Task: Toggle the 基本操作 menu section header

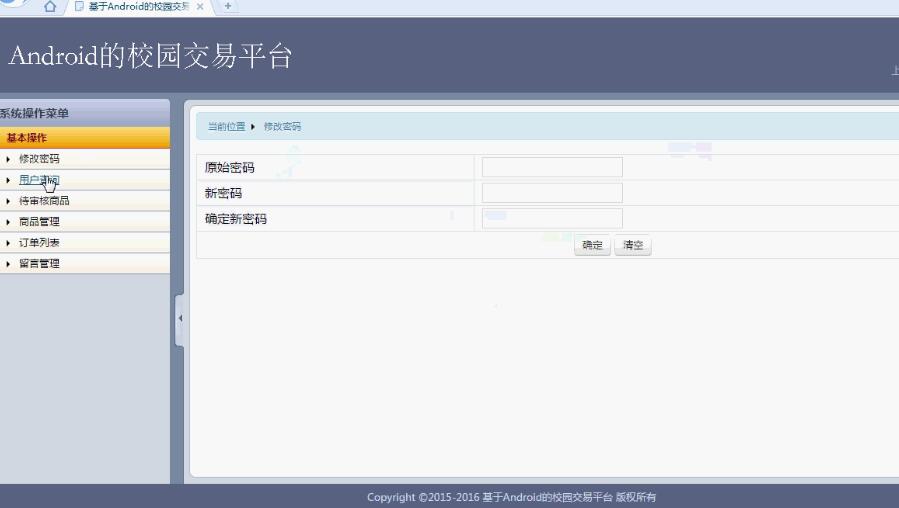Action: (85, 138)
